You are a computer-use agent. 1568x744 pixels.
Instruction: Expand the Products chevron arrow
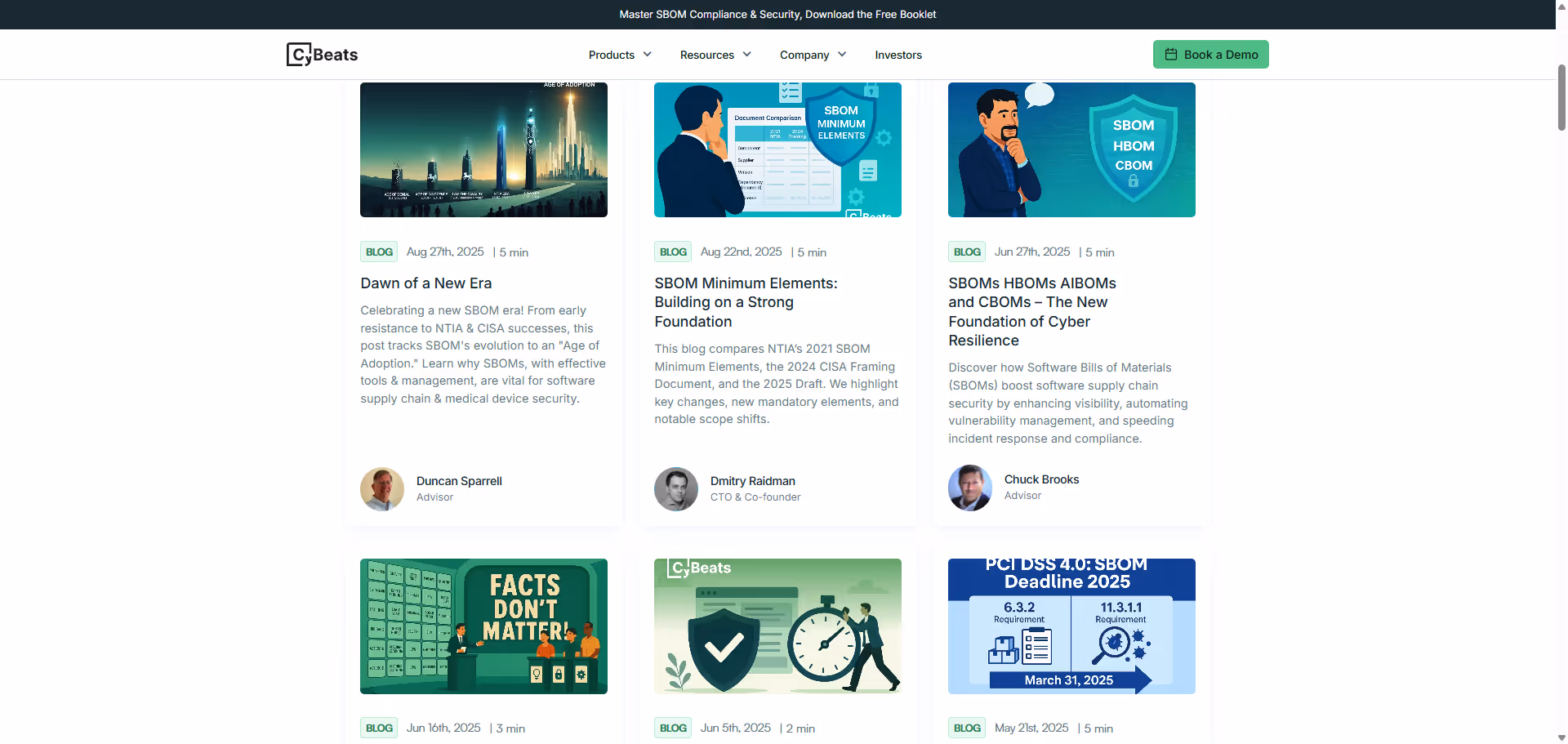pyautogui.click(x=648, y=55)
